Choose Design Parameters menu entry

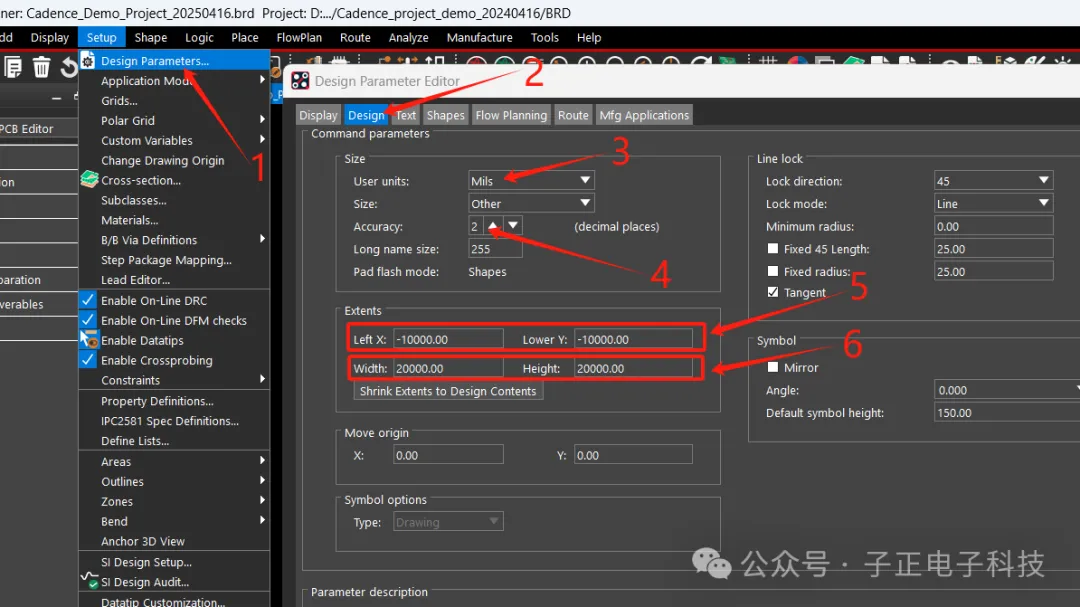point(174,61)
